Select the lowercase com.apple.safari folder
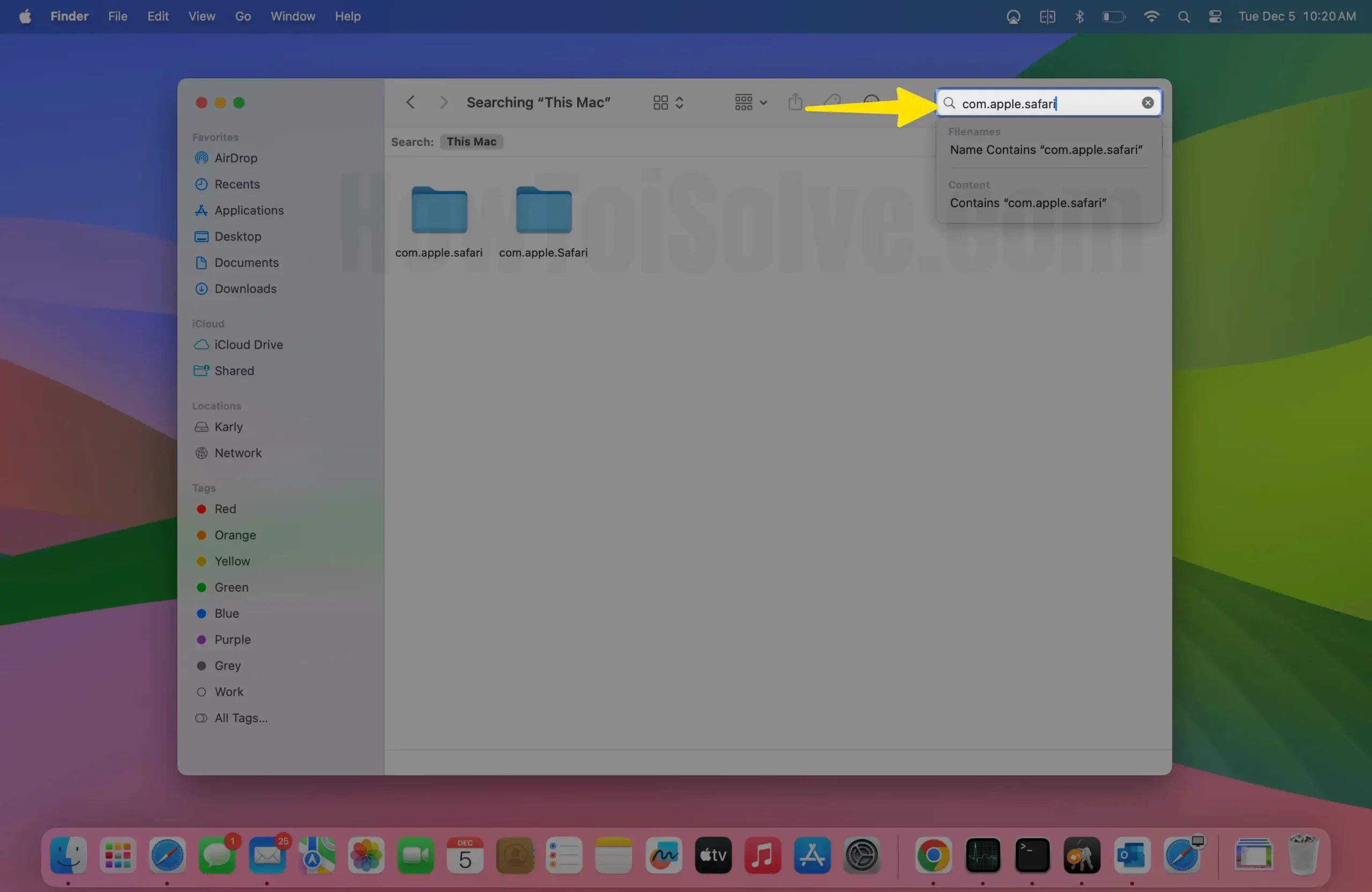The height and width of the screenshot is (892, 1372). pyautogui.click(x=439, y=221)
